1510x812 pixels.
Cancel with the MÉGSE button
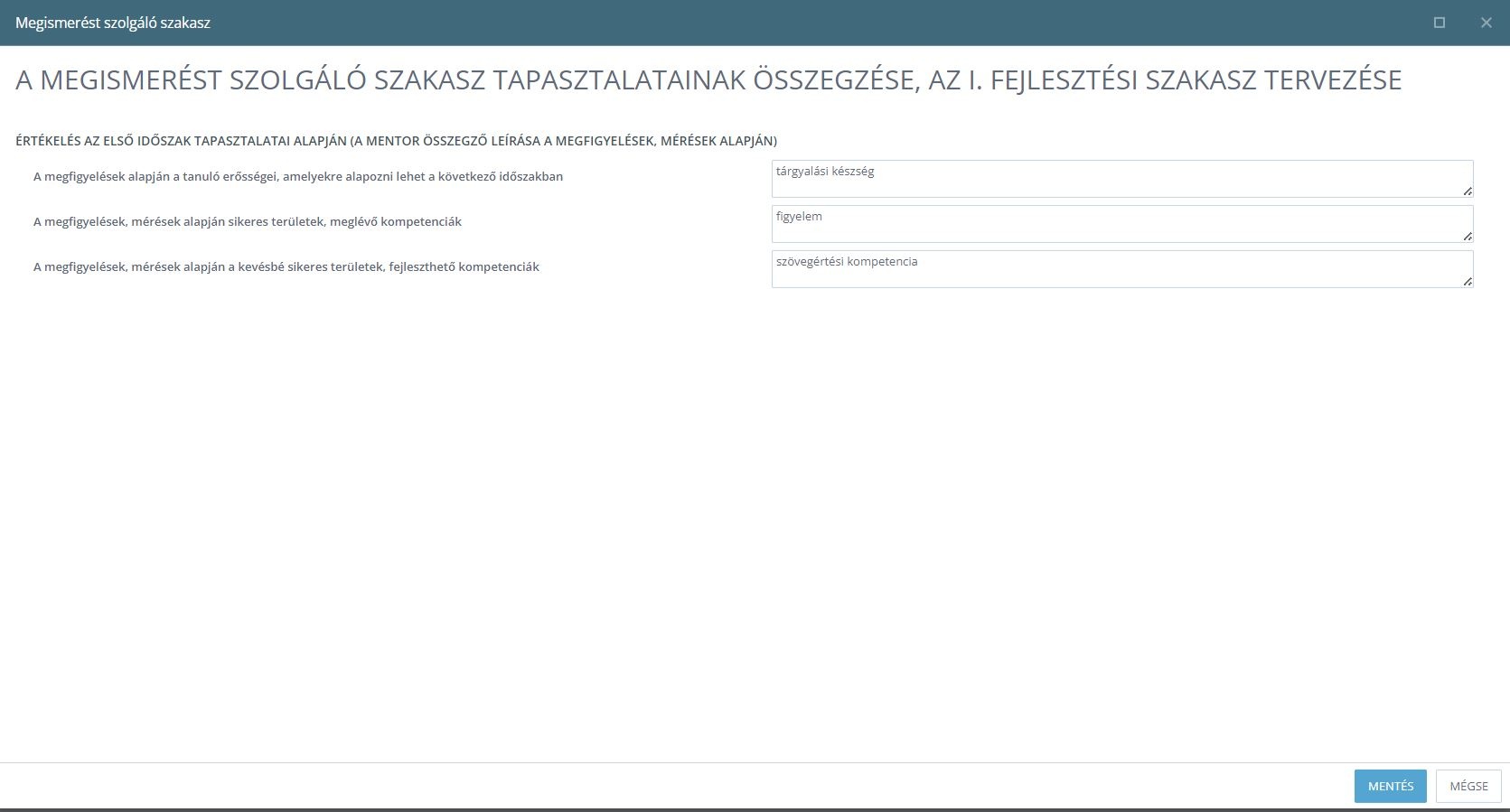(x=1468, y=786)
